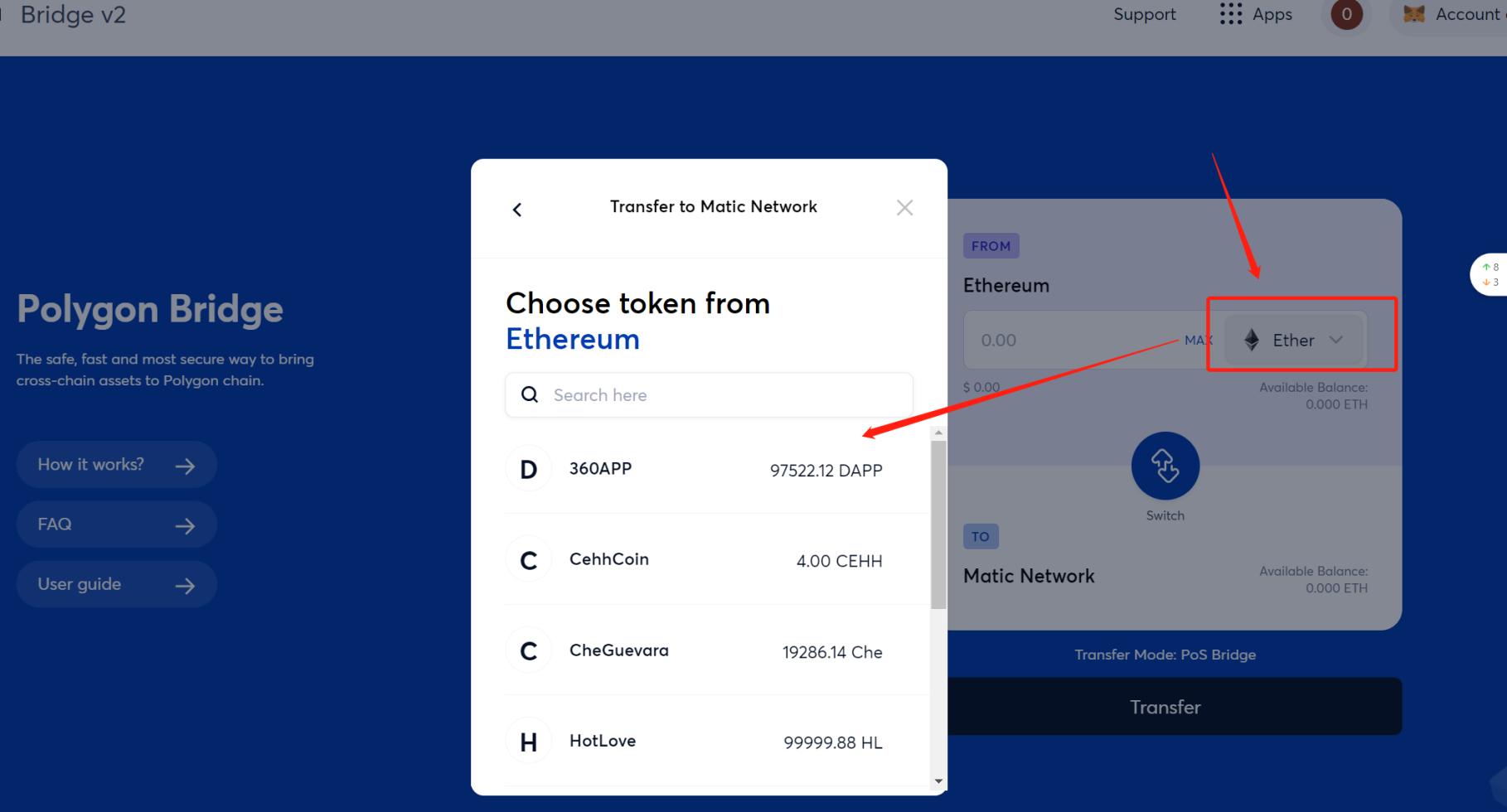The width and height of the screenshot is (1507, 812).
Task: Select 360APP token letter icon D
Action: pyautogui.click(x=528, y=470)
